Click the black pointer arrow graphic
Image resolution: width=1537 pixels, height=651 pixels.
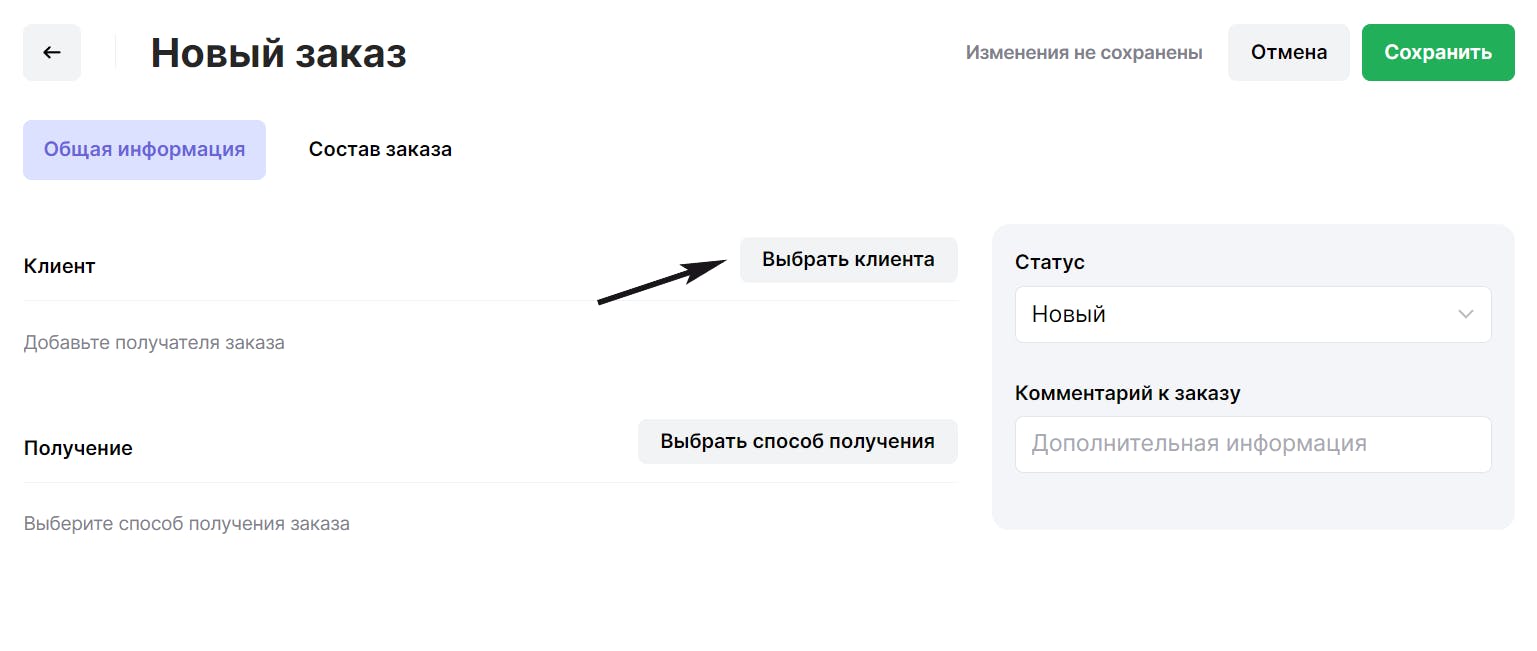(660, 281)
